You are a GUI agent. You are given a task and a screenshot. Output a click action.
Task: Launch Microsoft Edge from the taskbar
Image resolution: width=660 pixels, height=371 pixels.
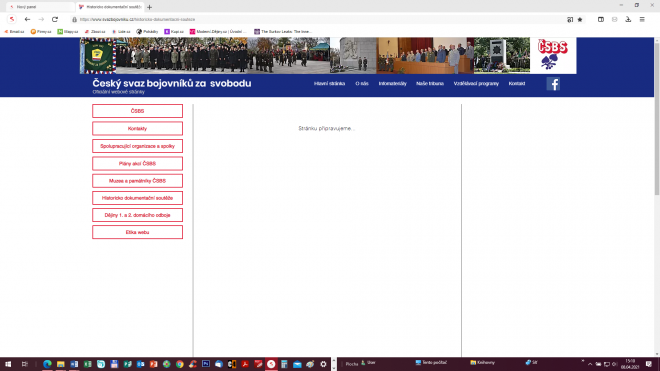[47, 364]
